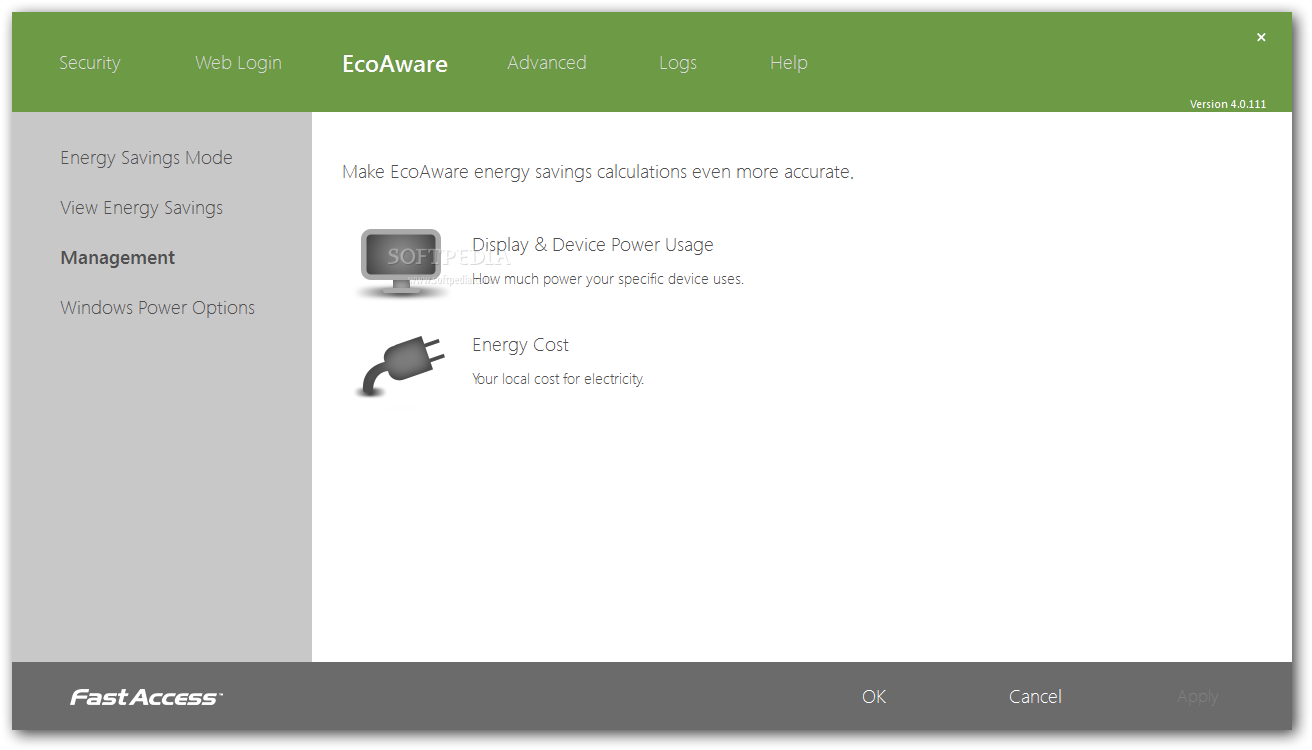Screen dimensions: 1312x750
Task: Go to the Advanced tab
Action: 547,63
